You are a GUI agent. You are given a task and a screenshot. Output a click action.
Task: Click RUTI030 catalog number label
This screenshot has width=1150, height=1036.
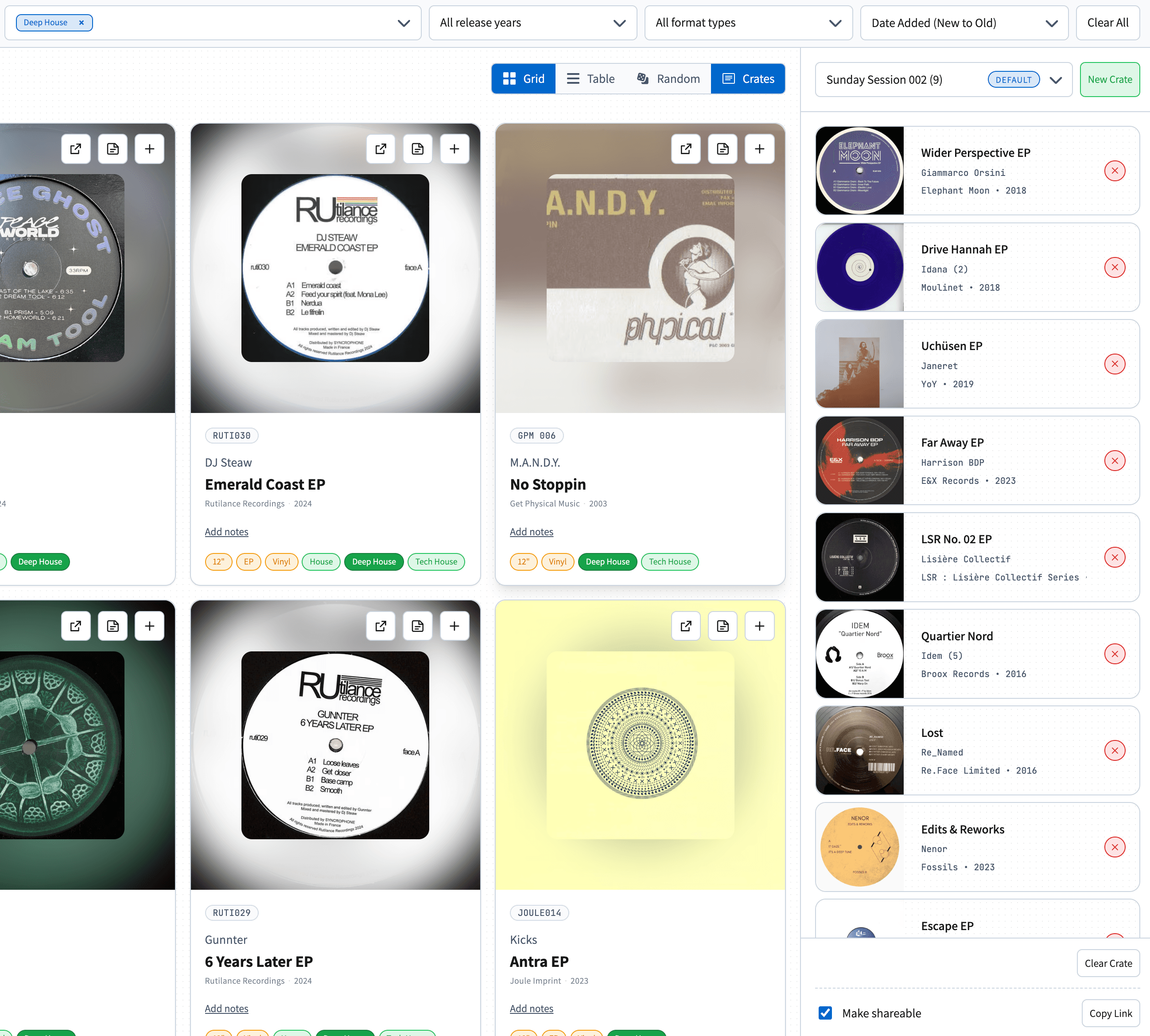click(x=232, y=436)
